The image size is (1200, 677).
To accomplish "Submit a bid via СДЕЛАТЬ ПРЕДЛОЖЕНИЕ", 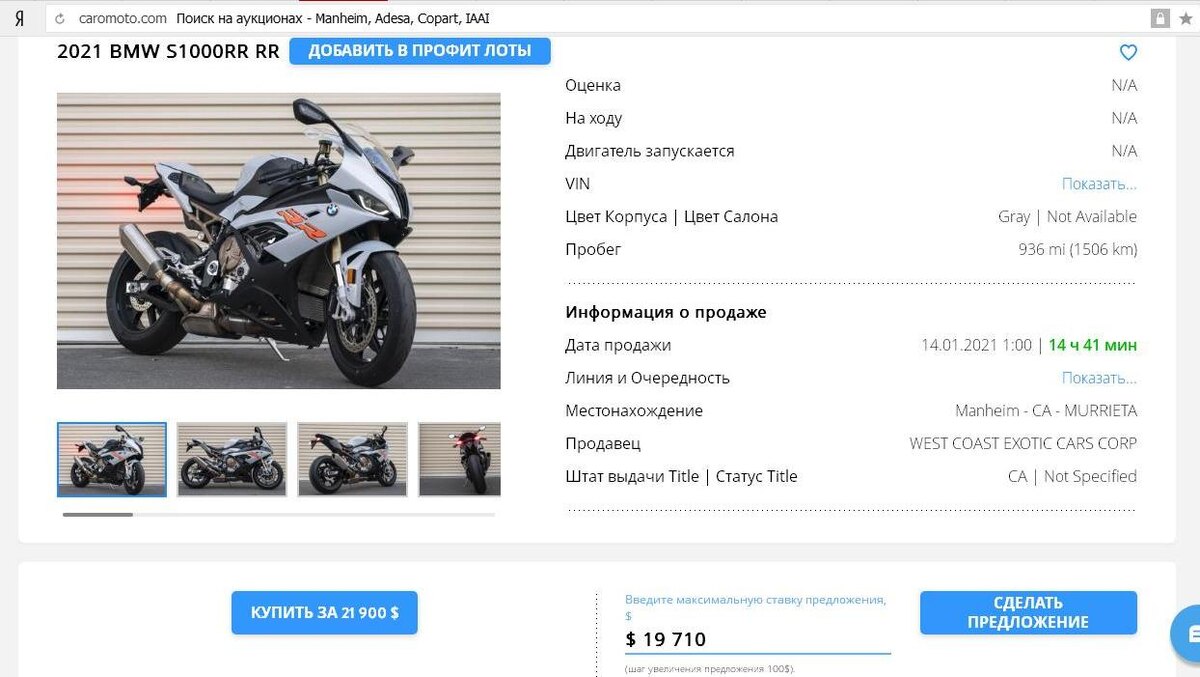I will 1028,611.
